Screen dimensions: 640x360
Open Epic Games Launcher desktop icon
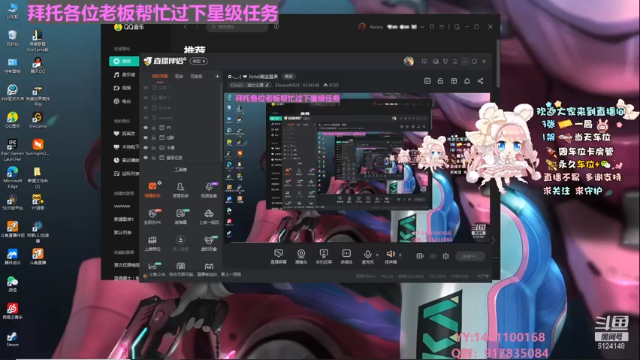pyautogui.click(x=12, y=150)
